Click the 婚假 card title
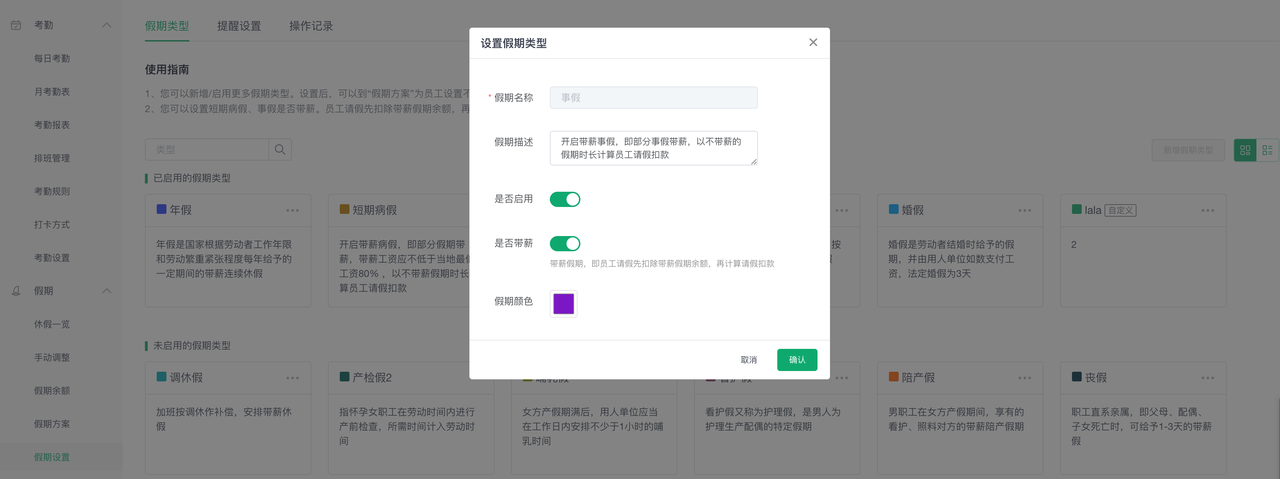Viewport: 1280px width, 479px height. 912,211
